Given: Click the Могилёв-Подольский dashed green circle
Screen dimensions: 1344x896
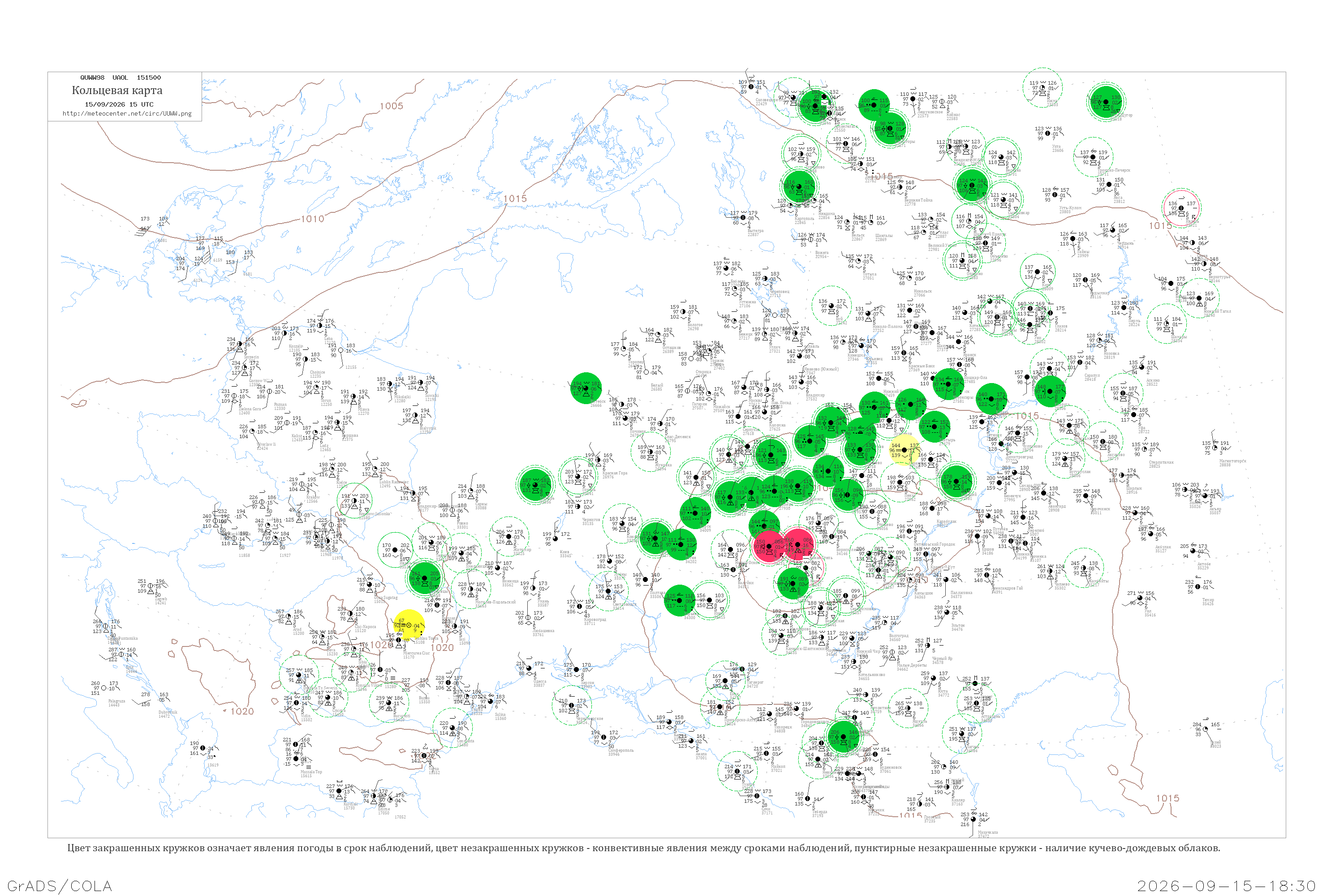Looking at the screenshot, I should (471, 590).
